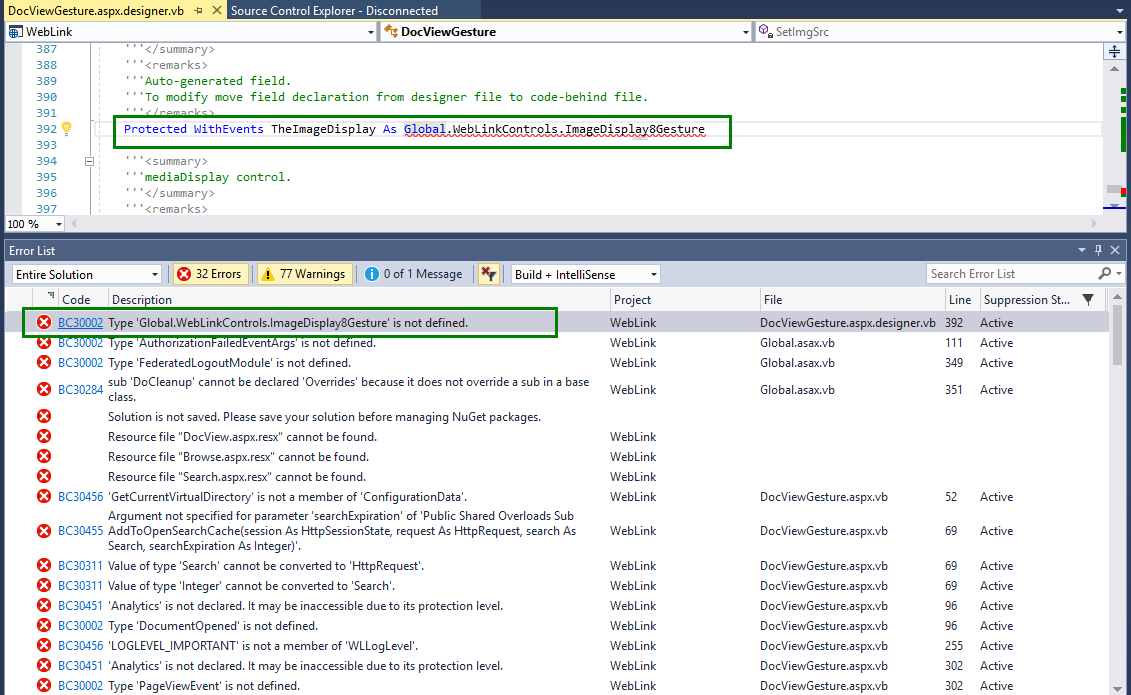
Task: Toggle the 32 Errors filter
Action: click(210, 274)
